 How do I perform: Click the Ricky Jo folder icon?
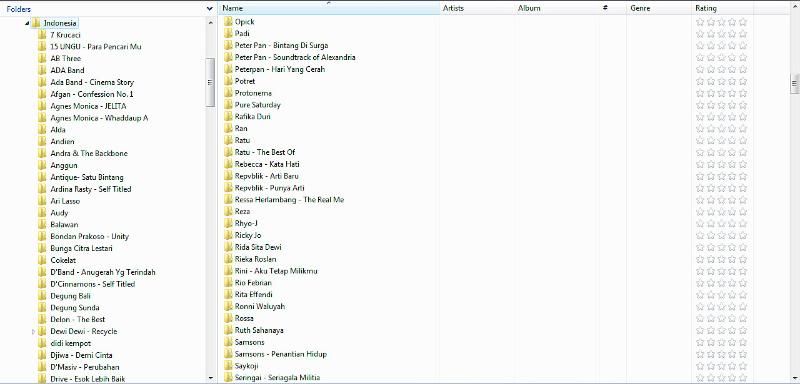click(x=228, y=235)
